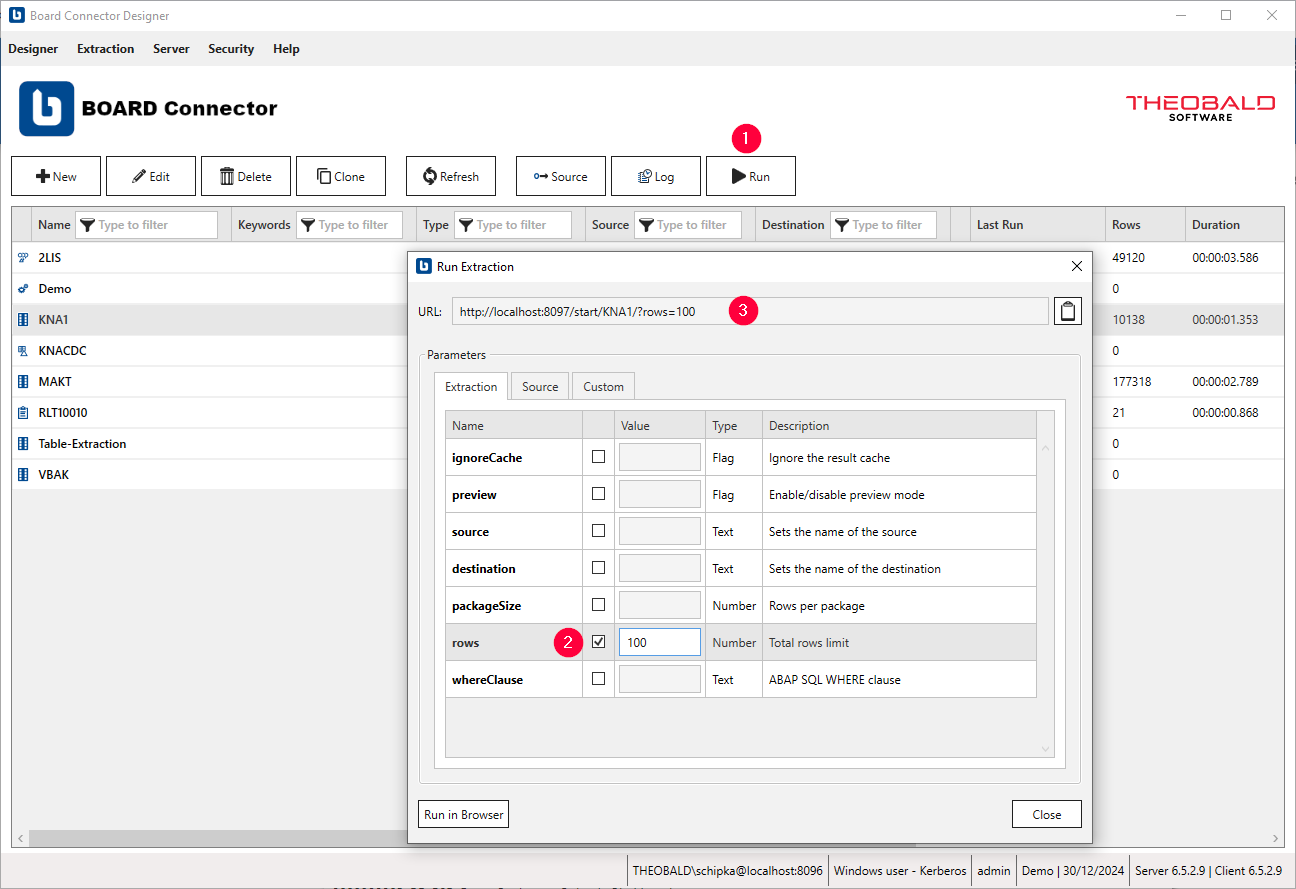Switch to the Source parameters tab
This screenshot has height=889, width=1296.
click(540, 386)
